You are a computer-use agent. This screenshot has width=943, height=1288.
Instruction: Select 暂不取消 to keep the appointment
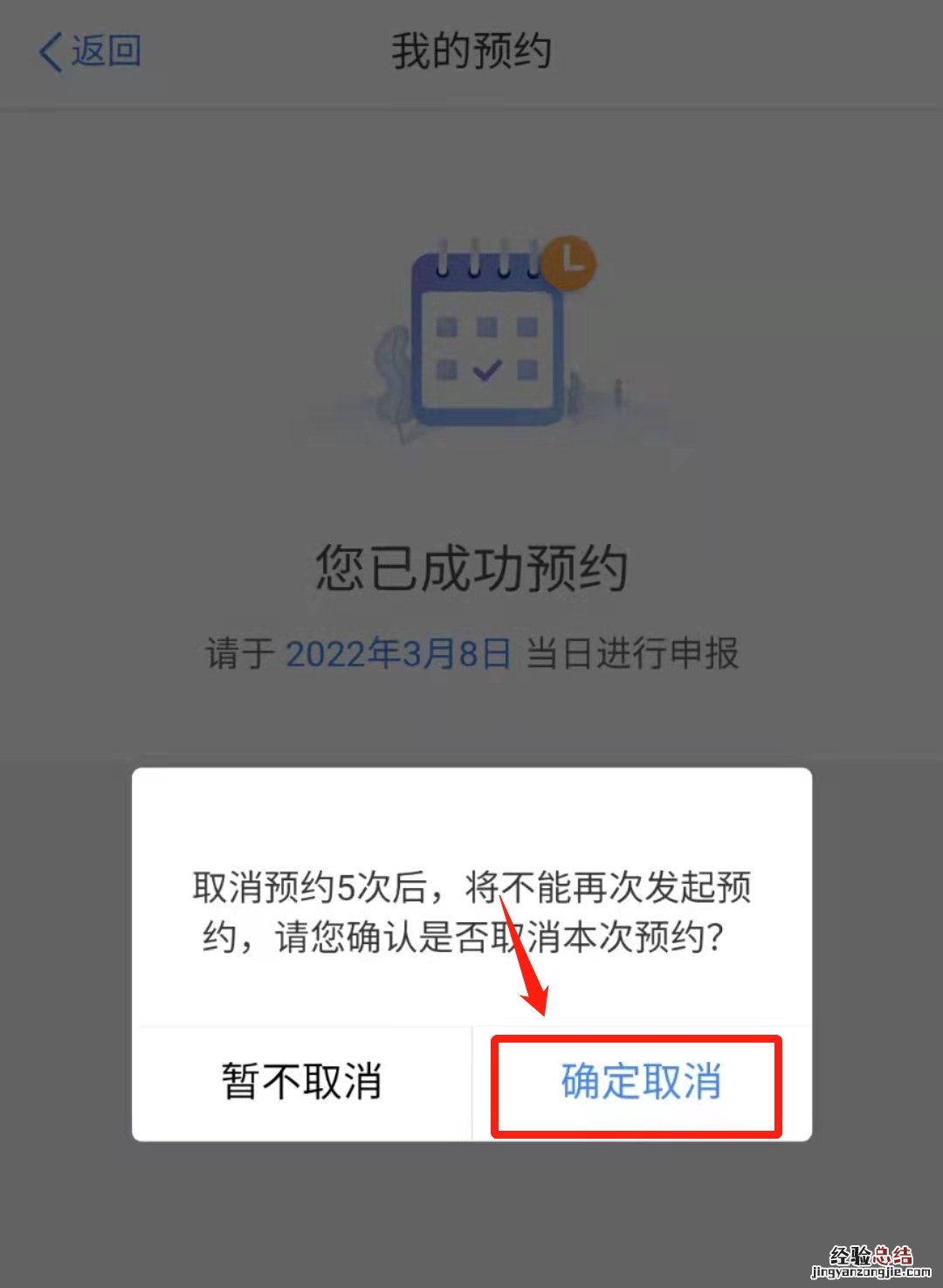[302, 1083]
